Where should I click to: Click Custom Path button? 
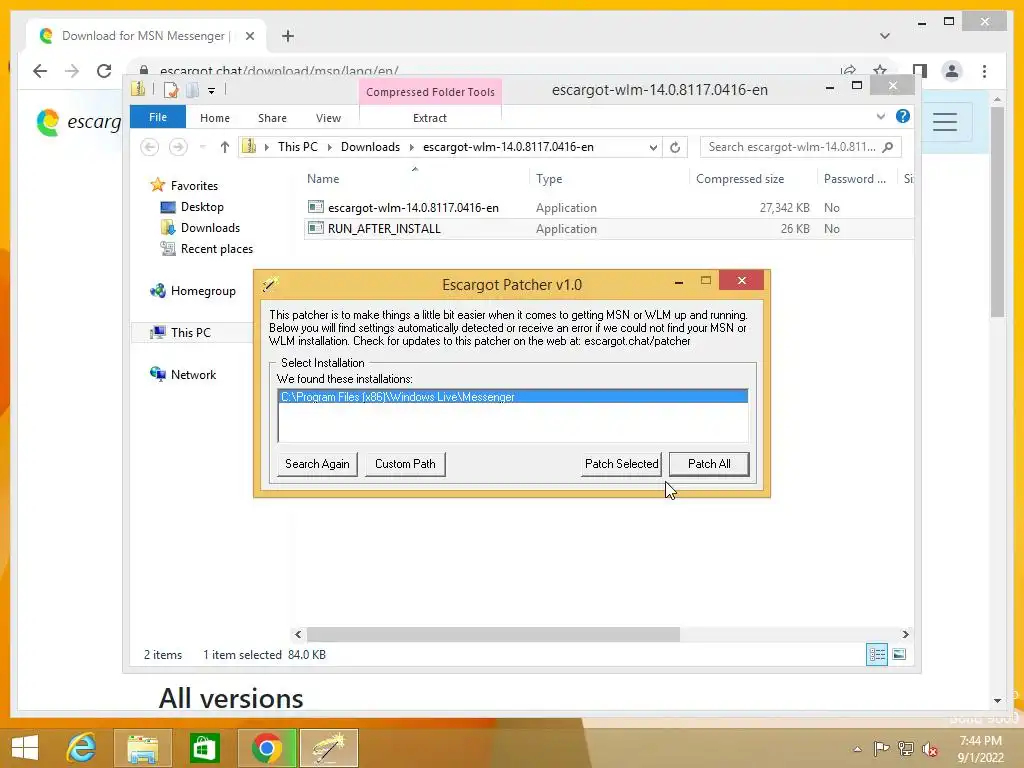[405, 464]
